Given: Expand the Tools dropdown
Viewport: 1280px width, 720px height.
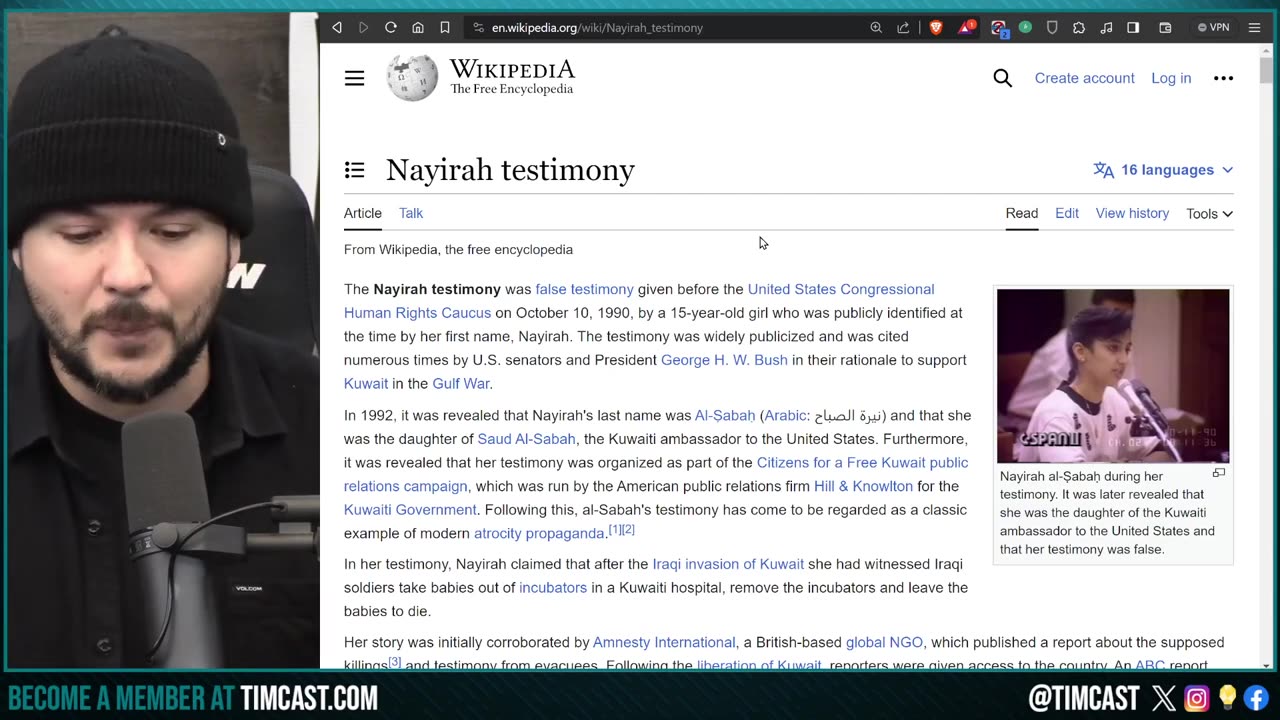Looking at the screenshot, I should click(1209, 214).
